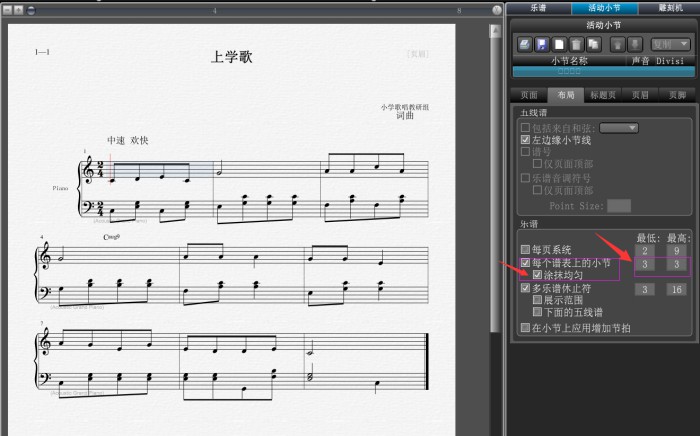This screenshot has width=700, height=436.
Task: Click the save disk icon
Action: point(542,44)
